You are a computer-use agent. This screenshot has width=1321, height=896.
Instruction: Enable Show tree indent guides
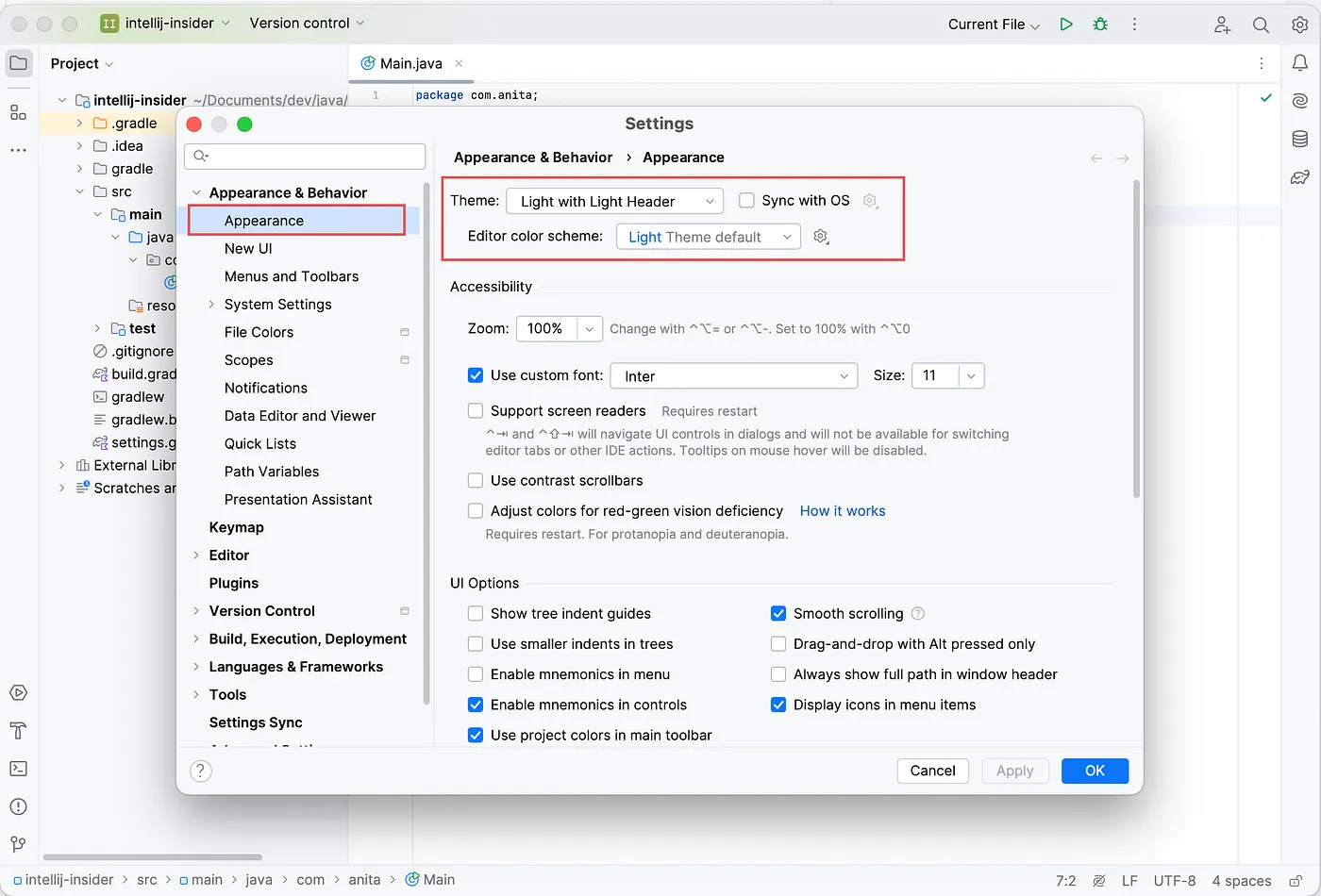click(x=476, y=613)
